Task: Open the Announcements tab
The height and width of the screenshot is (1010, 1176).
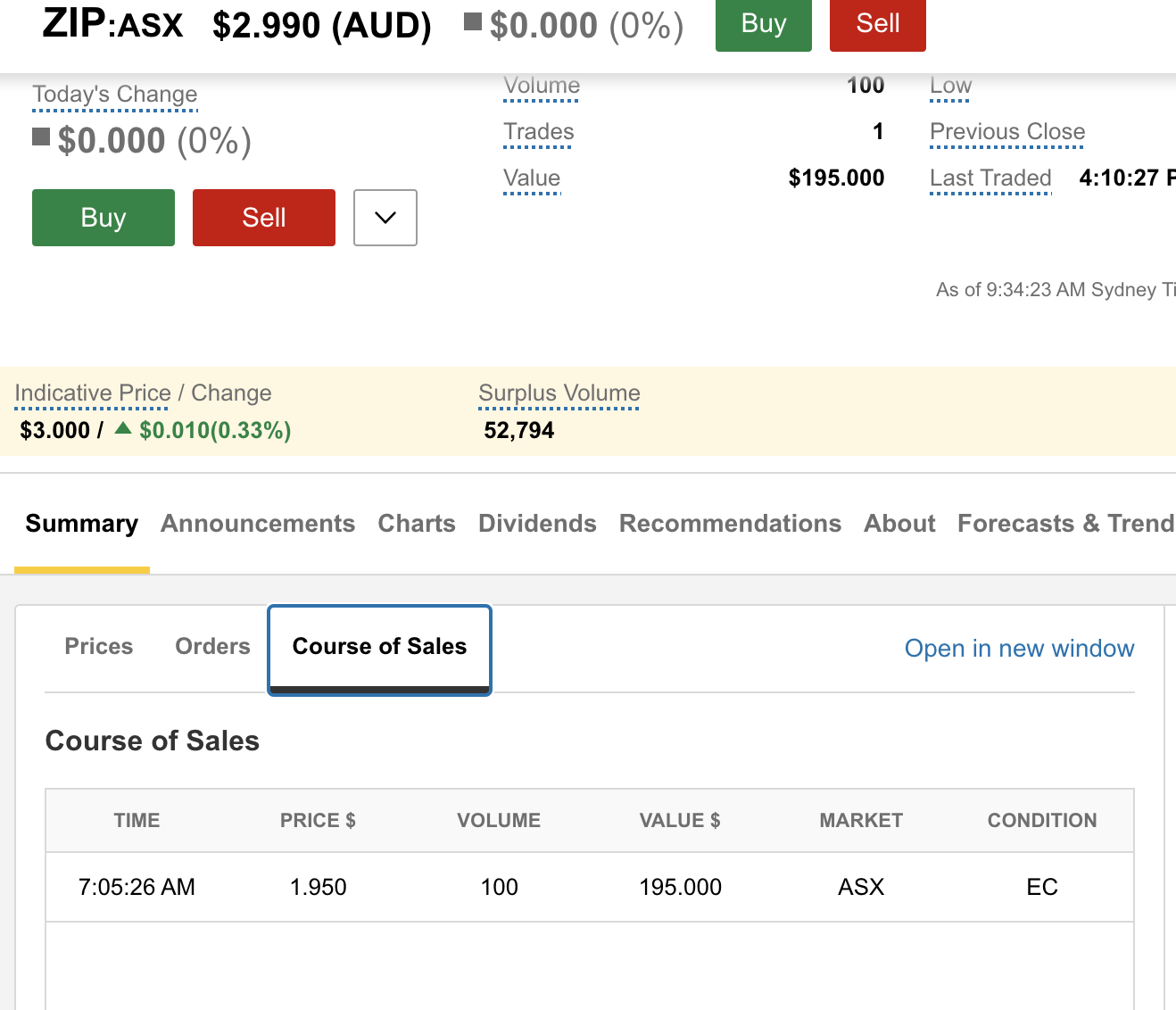Action: 258,524
